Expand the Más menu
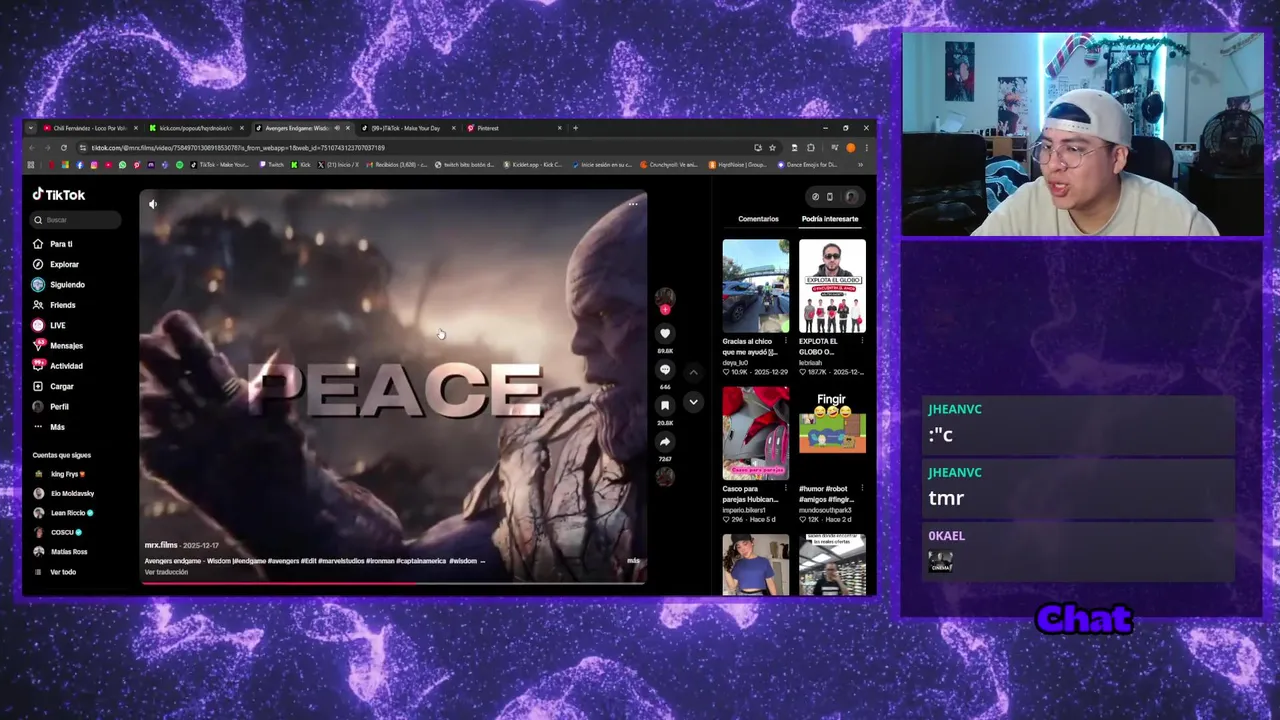 [x=50, y=427]
